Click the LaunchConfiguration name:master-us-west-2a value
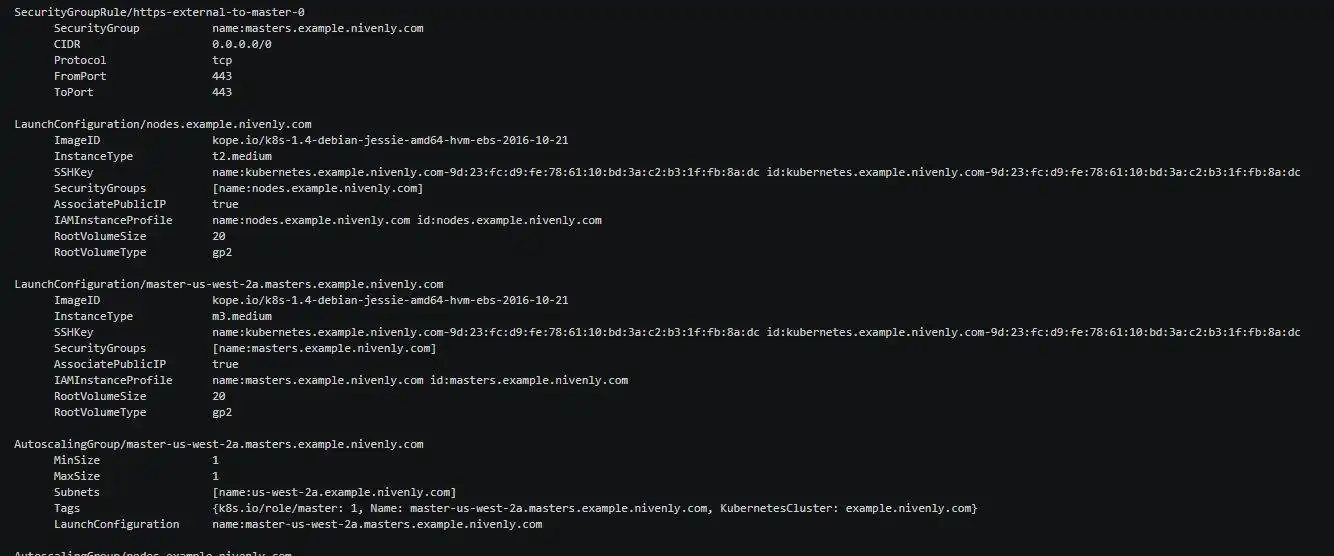 click(377, 524)
